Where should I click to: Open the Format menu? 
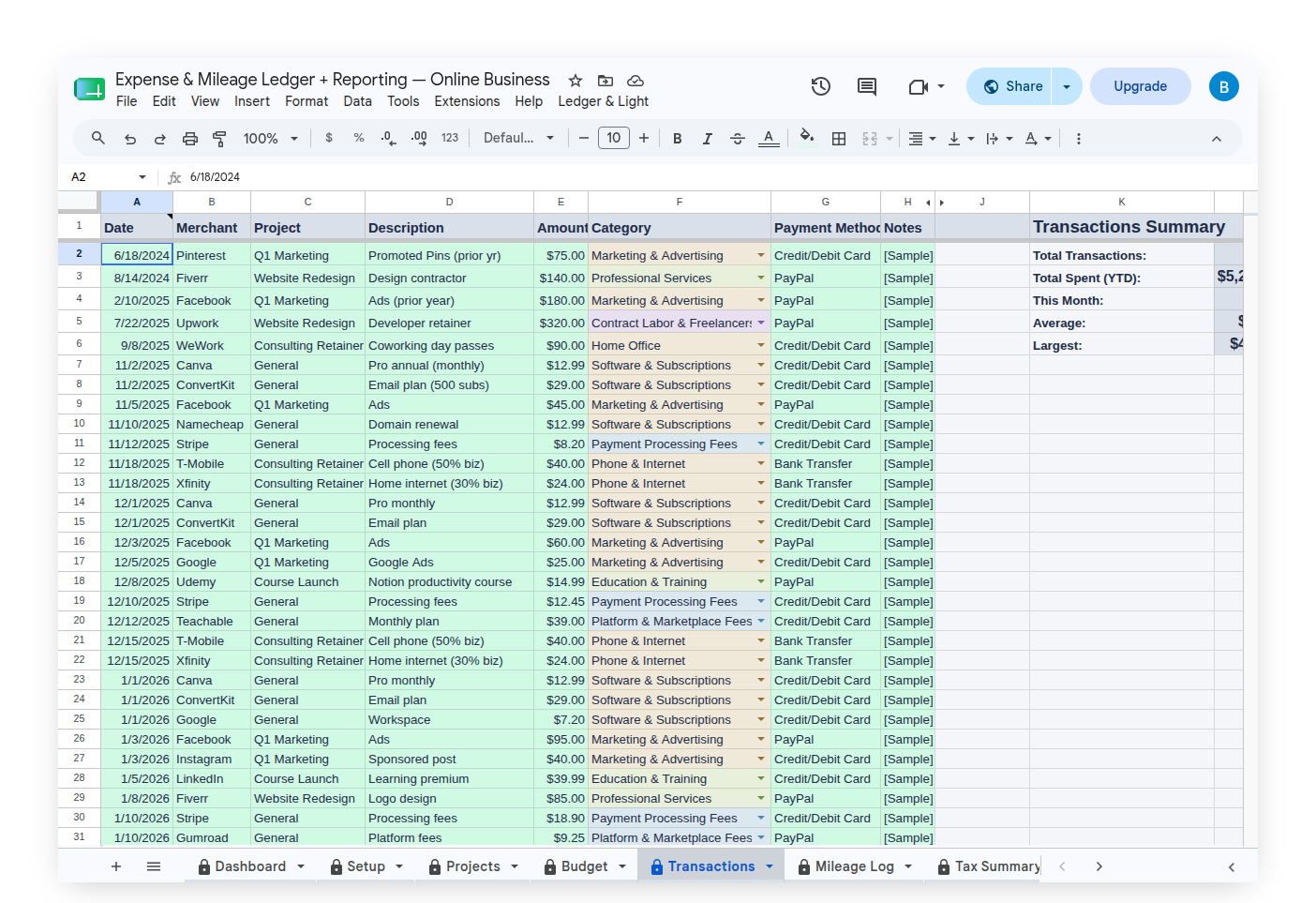[307, 101]
